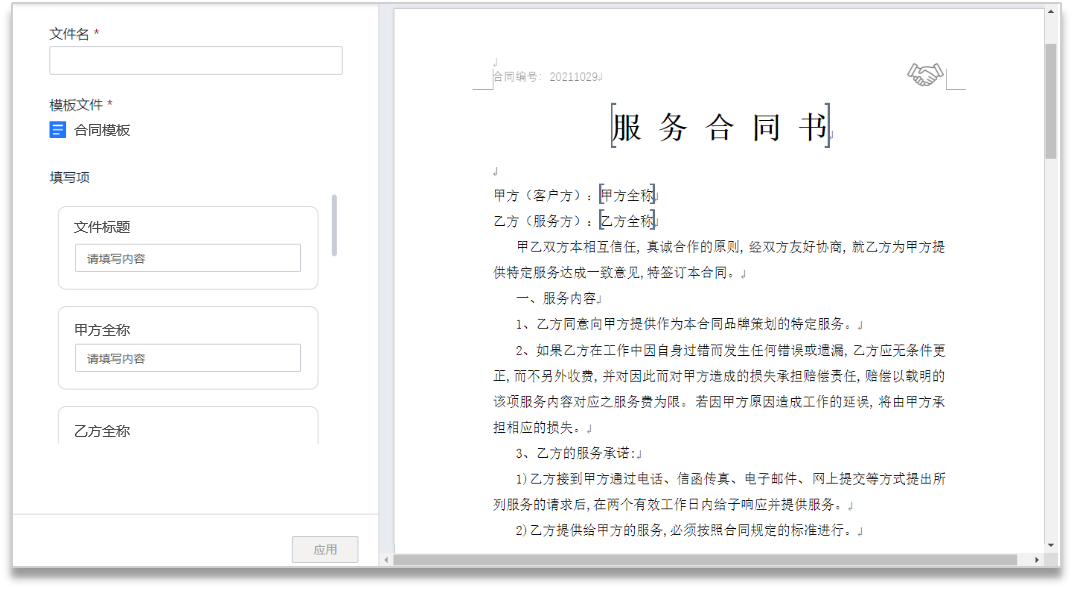Click the 服务合同书 title field
1073x589 pixels.
[721, 127]
